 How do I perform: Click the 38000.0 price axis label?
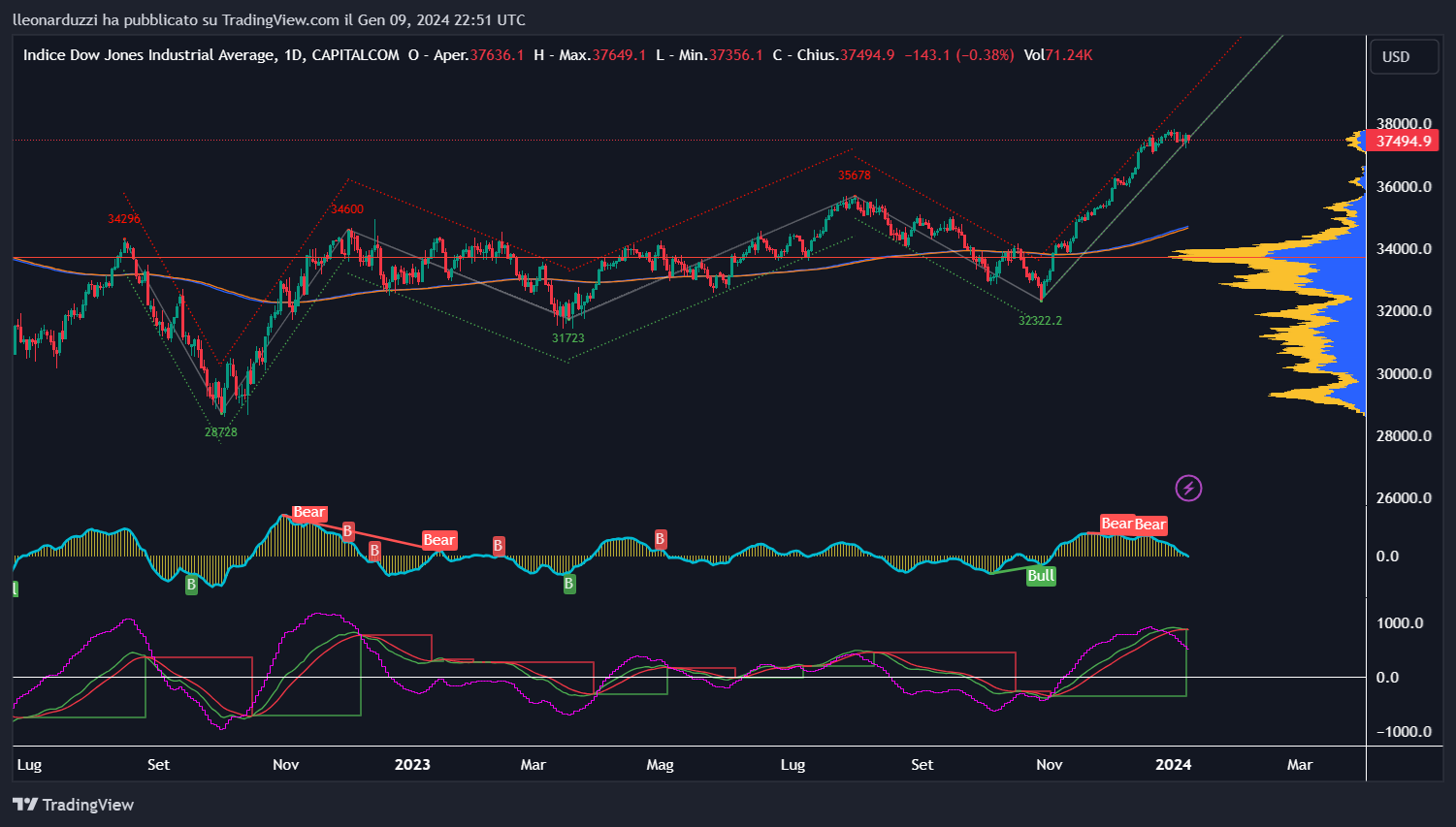tap(1404, 124)
